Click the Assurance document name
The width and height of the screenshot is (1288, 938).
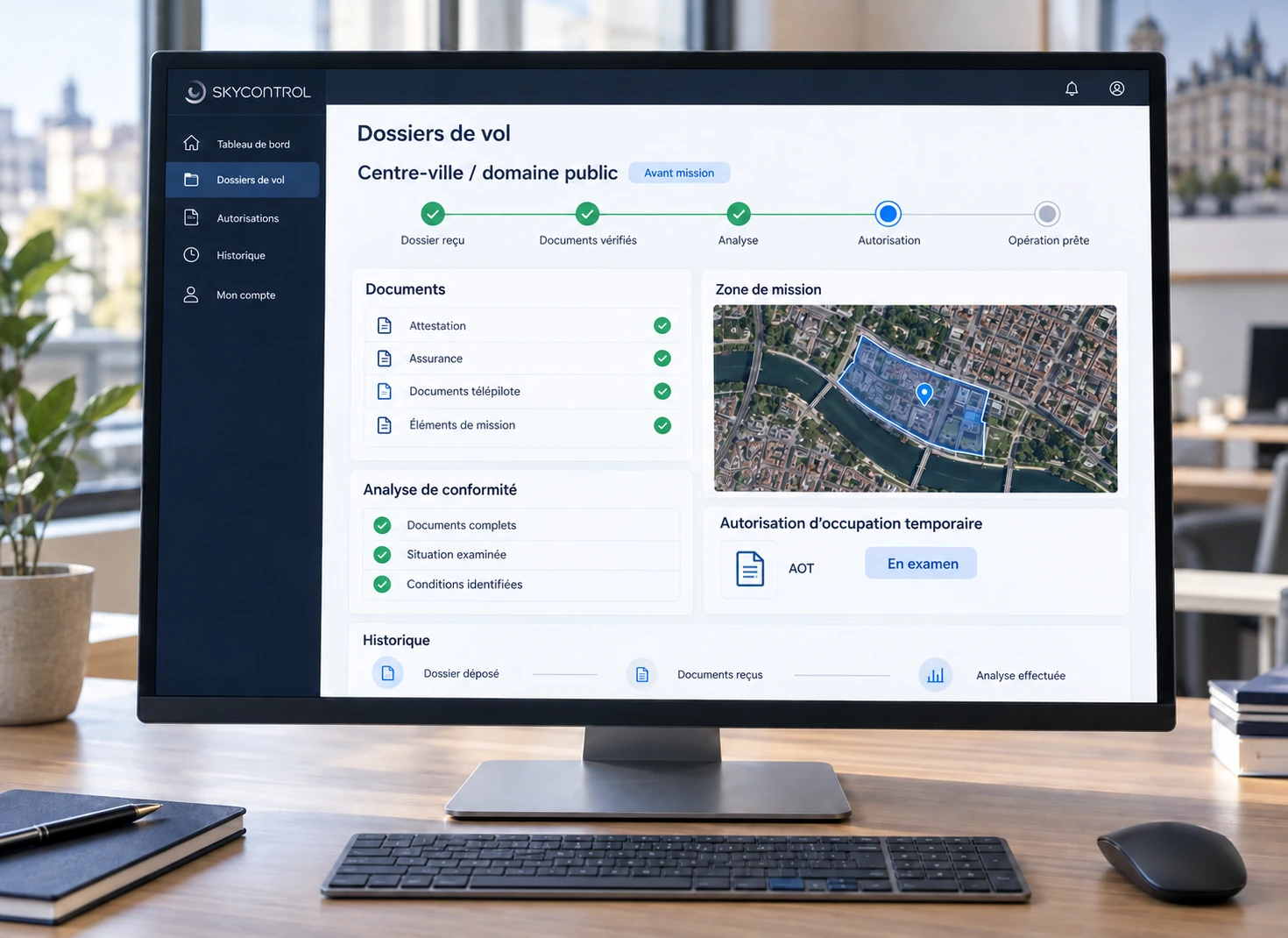pyautogui.click(x=435, y=359)
